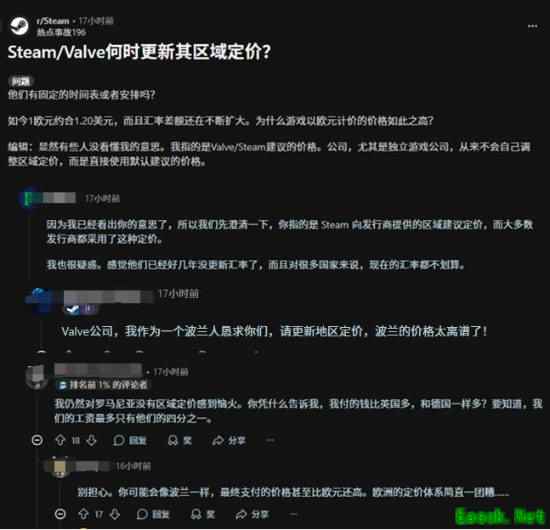Open the top 1% commenter's avatar
The width and height of the screenshot is (550, 530).
point(36,376)
